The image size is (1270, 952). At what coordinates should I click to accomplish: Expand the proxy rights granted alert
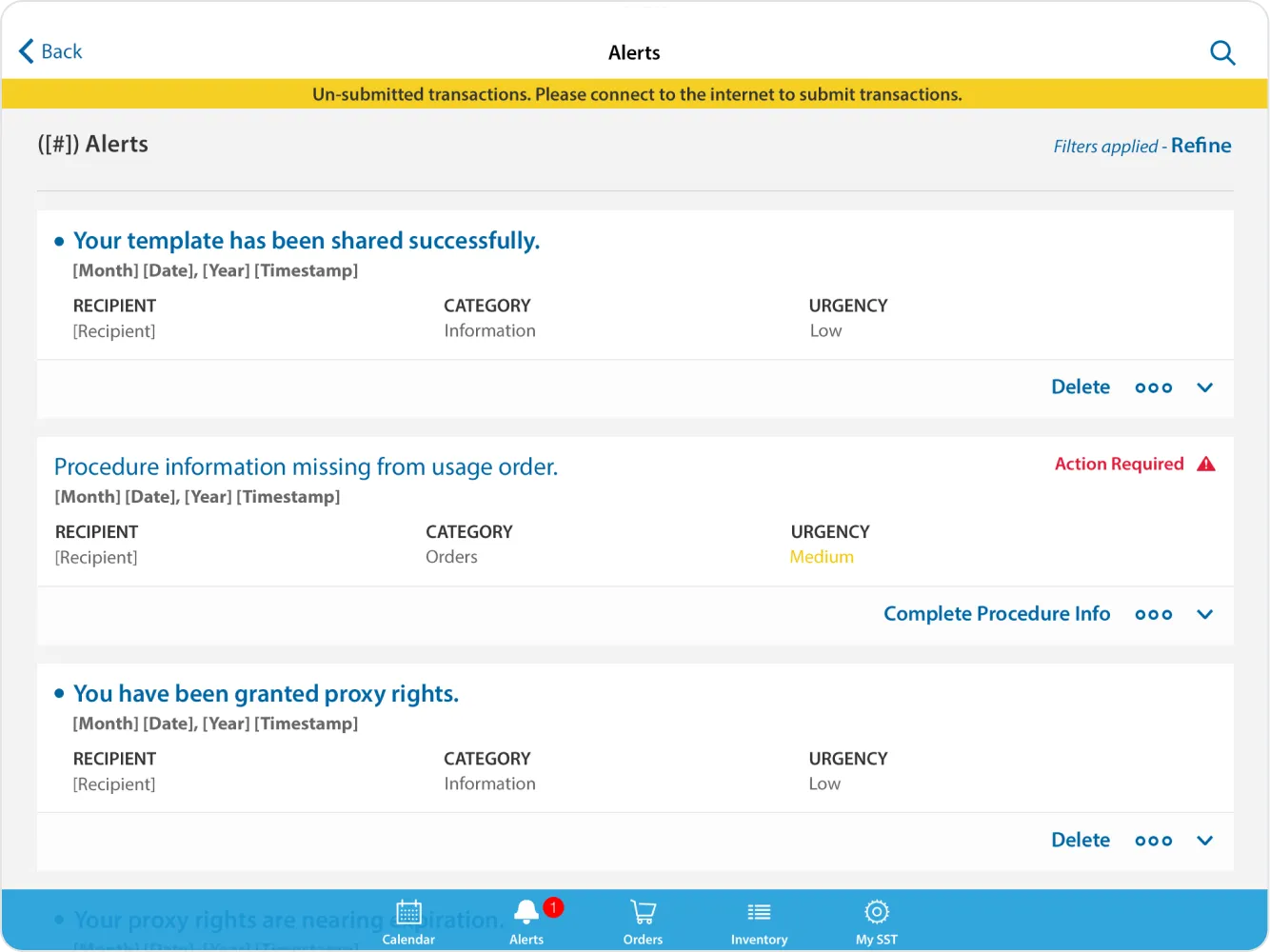coord(1205,841)
